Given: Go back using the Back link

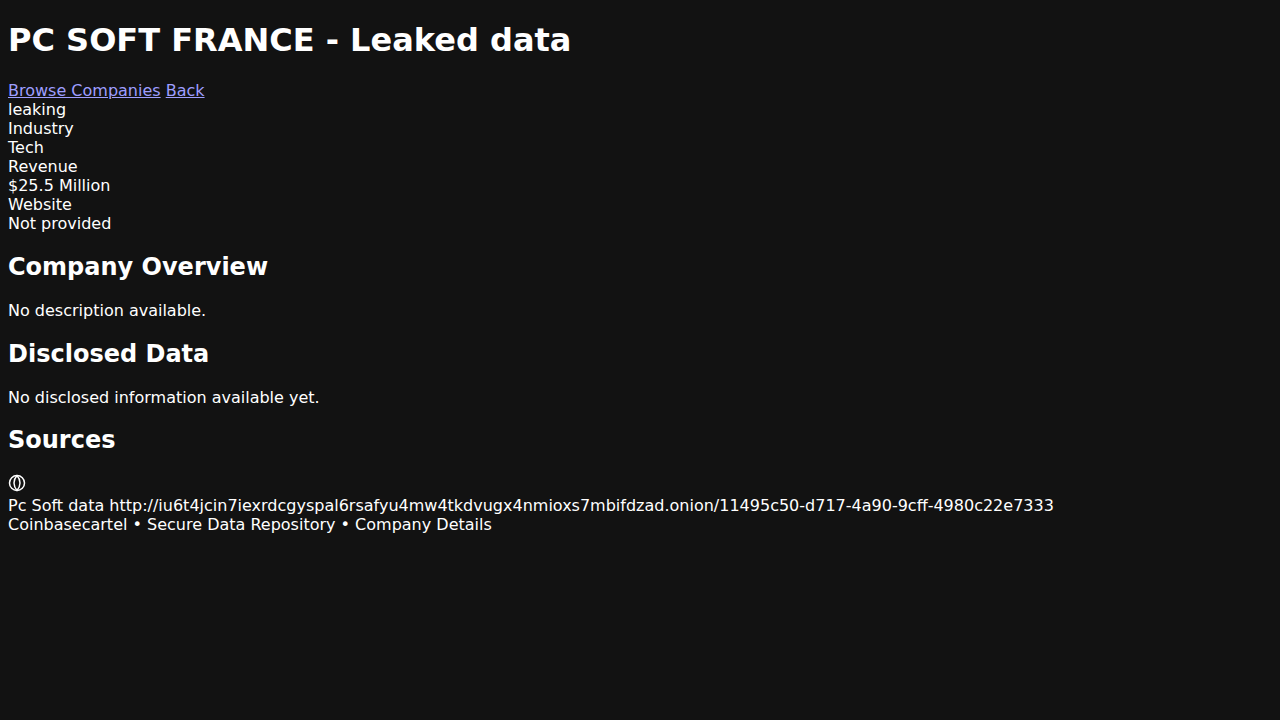Looking at the screenshot, I should (185, 90).
